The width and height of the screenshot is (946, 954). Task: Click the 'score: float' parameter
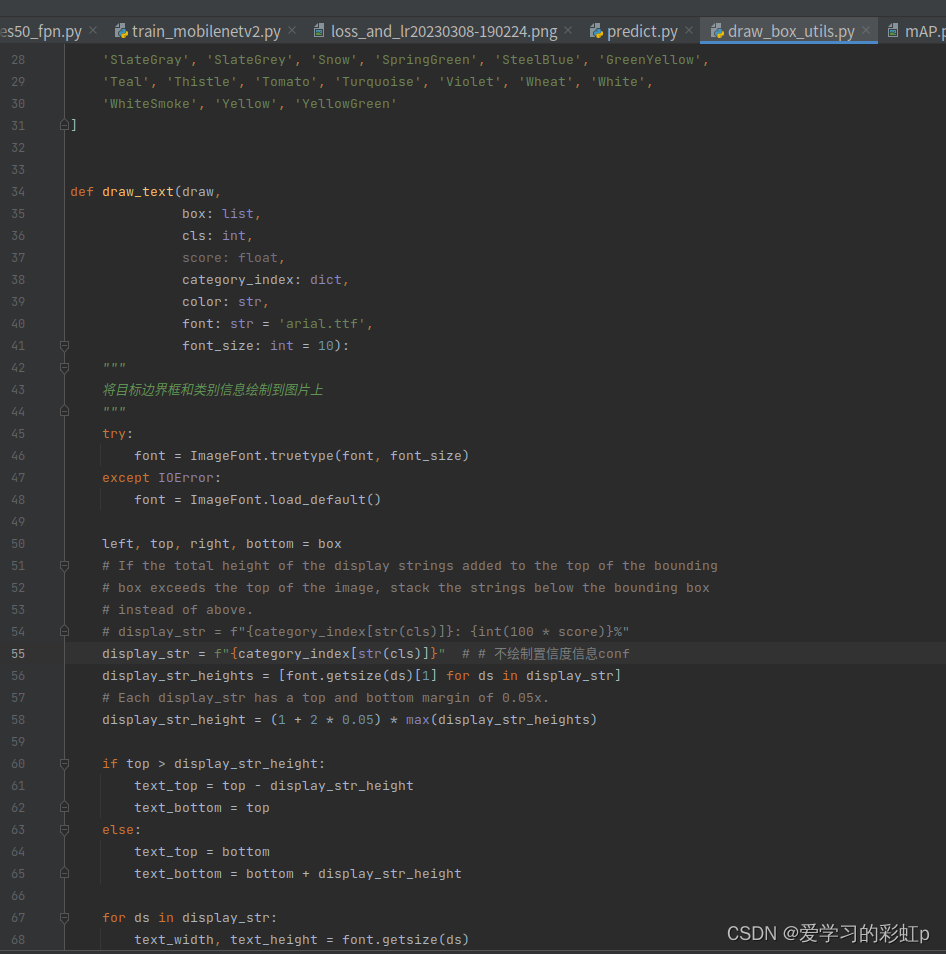coord(230,257)
